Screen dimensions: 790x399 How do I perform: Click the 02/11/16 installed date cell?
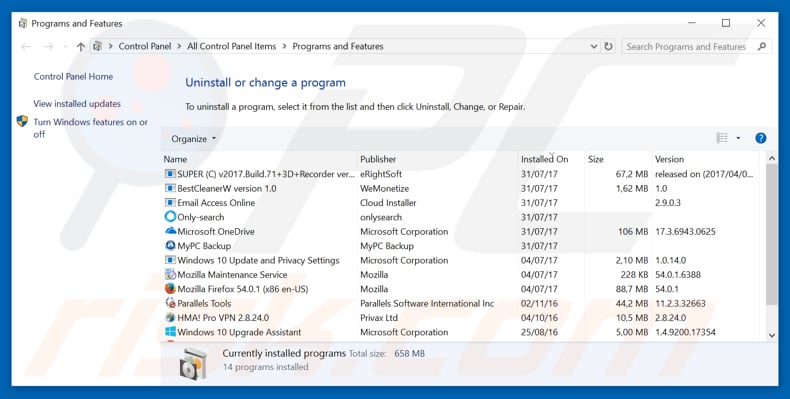(539, 303)
